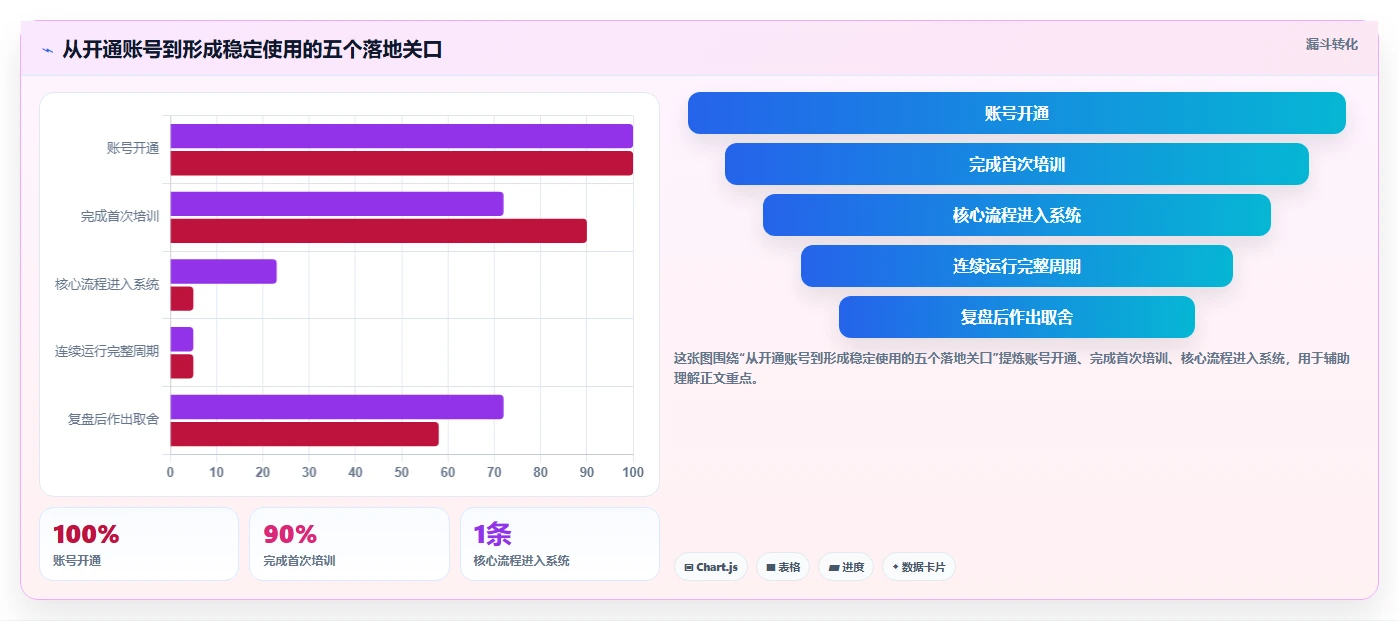Click the lightning icon beside the title
The image size is (1399, 621).
(47, 50)
